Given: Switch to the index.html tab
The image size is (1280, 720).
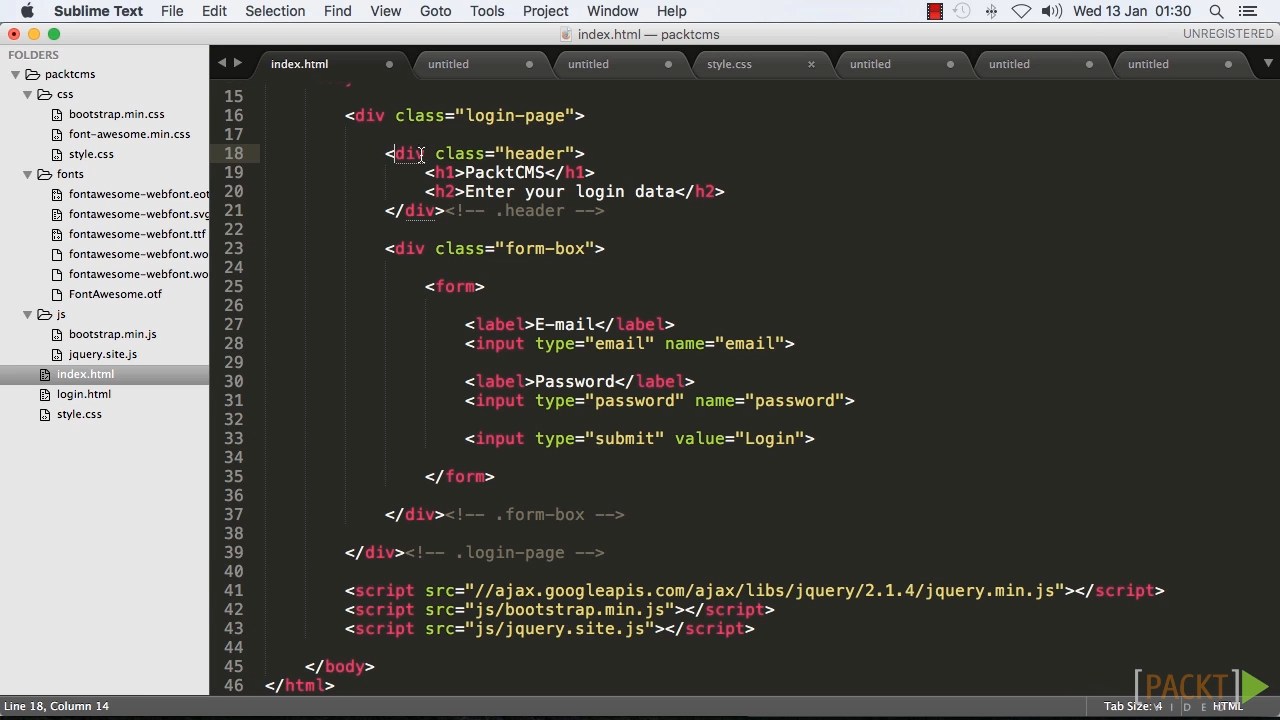Looking at the screenshot, I should (x=299, y=64).
